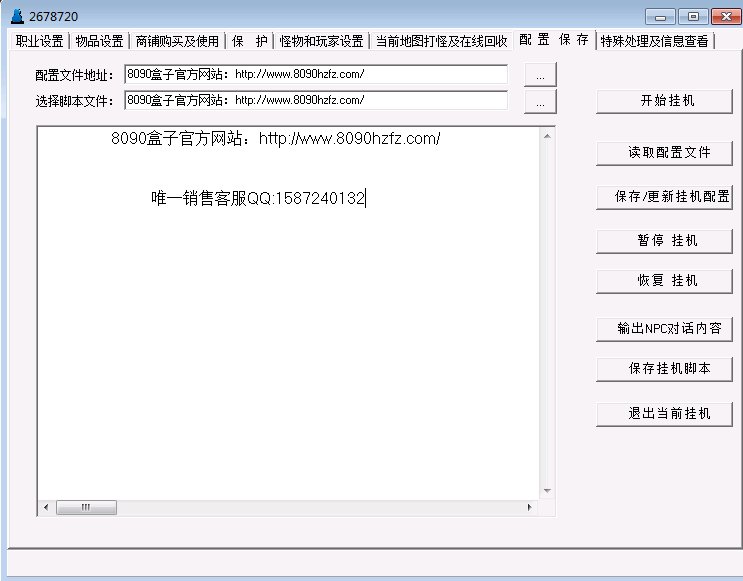This screenshot has width=743, height=581.
Task: Open the 职业设置 tab
Action: click(39, 41)
